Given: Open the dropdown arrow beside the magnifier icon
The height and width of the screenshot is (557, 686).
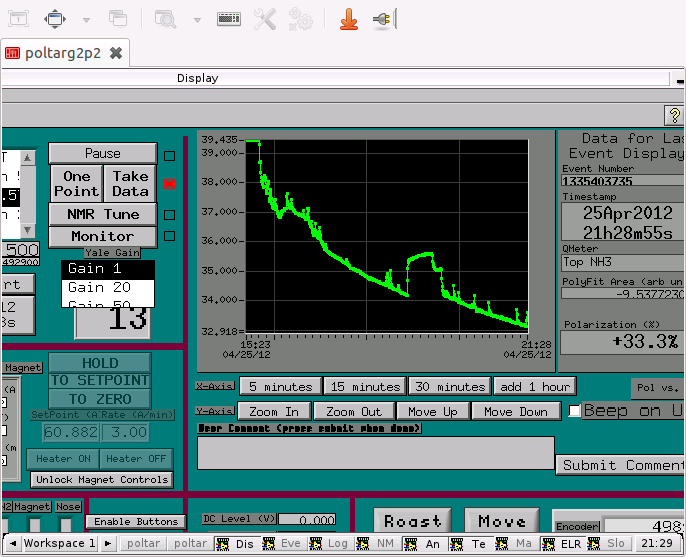Looking at the screenshot, I should click(197, 20).
